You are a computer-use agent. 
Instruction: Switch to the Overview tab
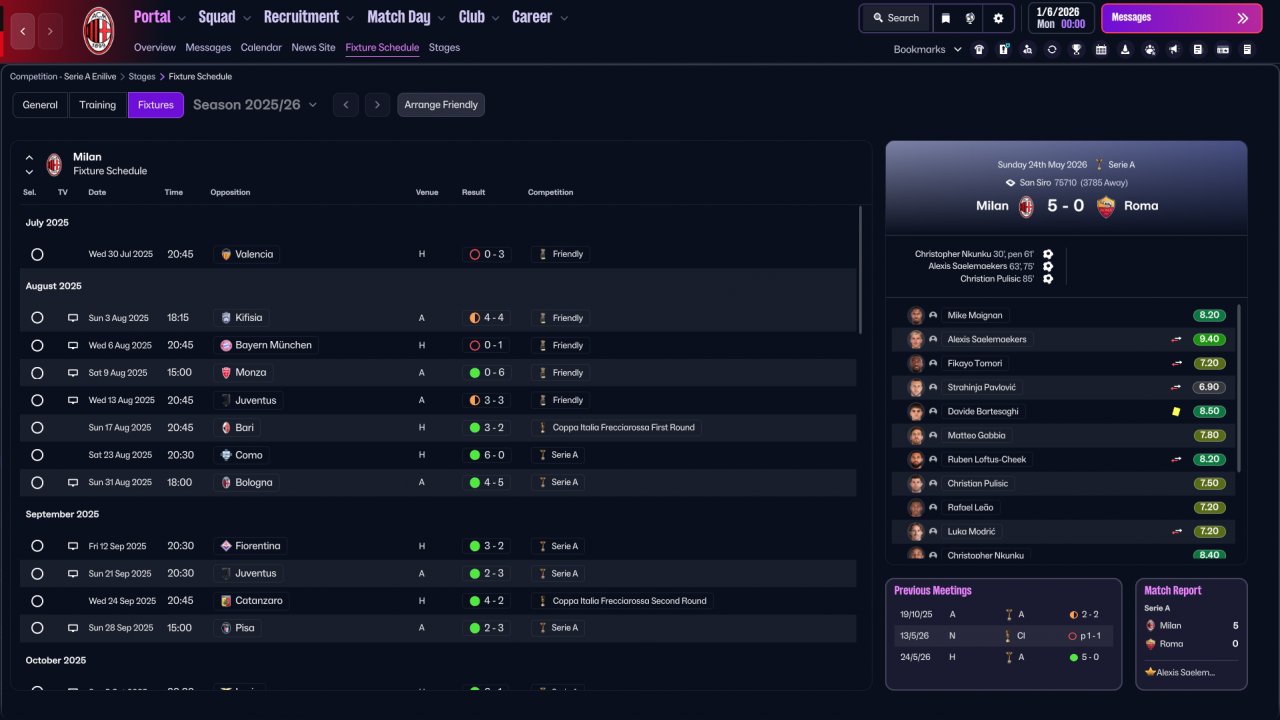(155, 47)
